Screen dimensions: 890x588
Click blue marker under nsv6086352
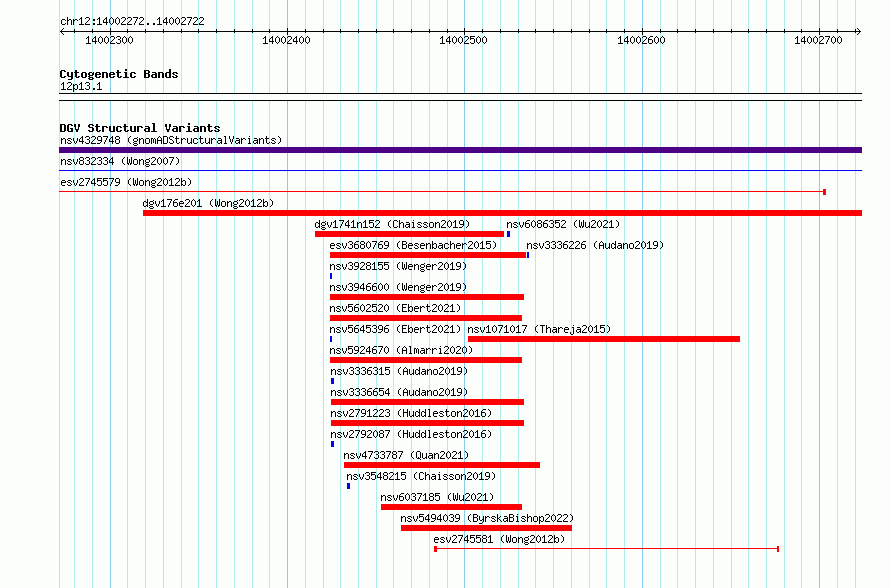[x=509, y=234]
